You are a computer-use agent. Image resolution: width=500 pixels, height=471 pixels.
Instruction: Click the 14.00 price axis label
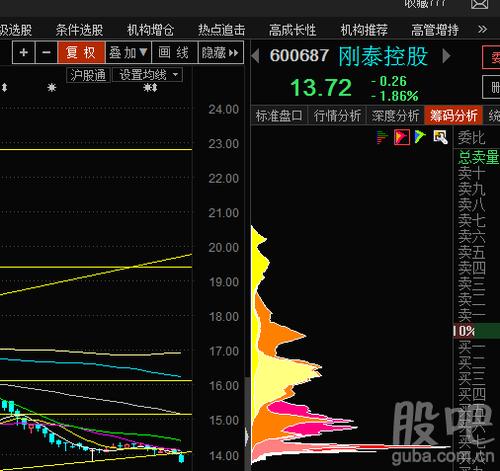[224, 455]
